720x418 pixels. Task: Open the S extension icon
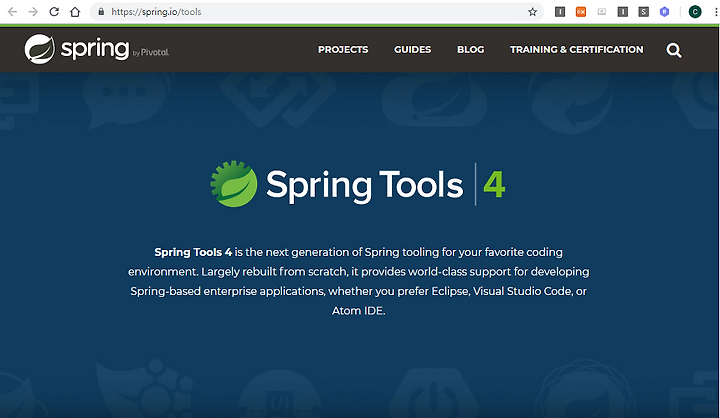pos(644,12)
